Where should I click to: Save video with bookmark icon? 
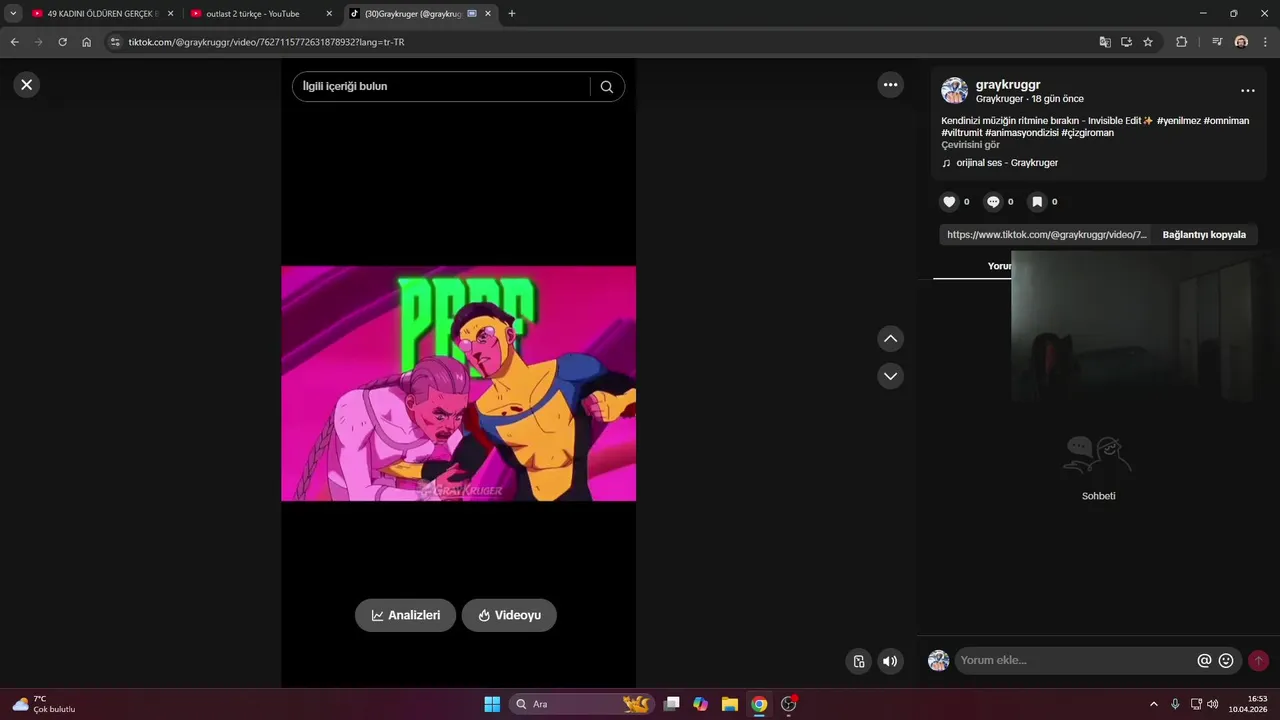point(1037,202)
